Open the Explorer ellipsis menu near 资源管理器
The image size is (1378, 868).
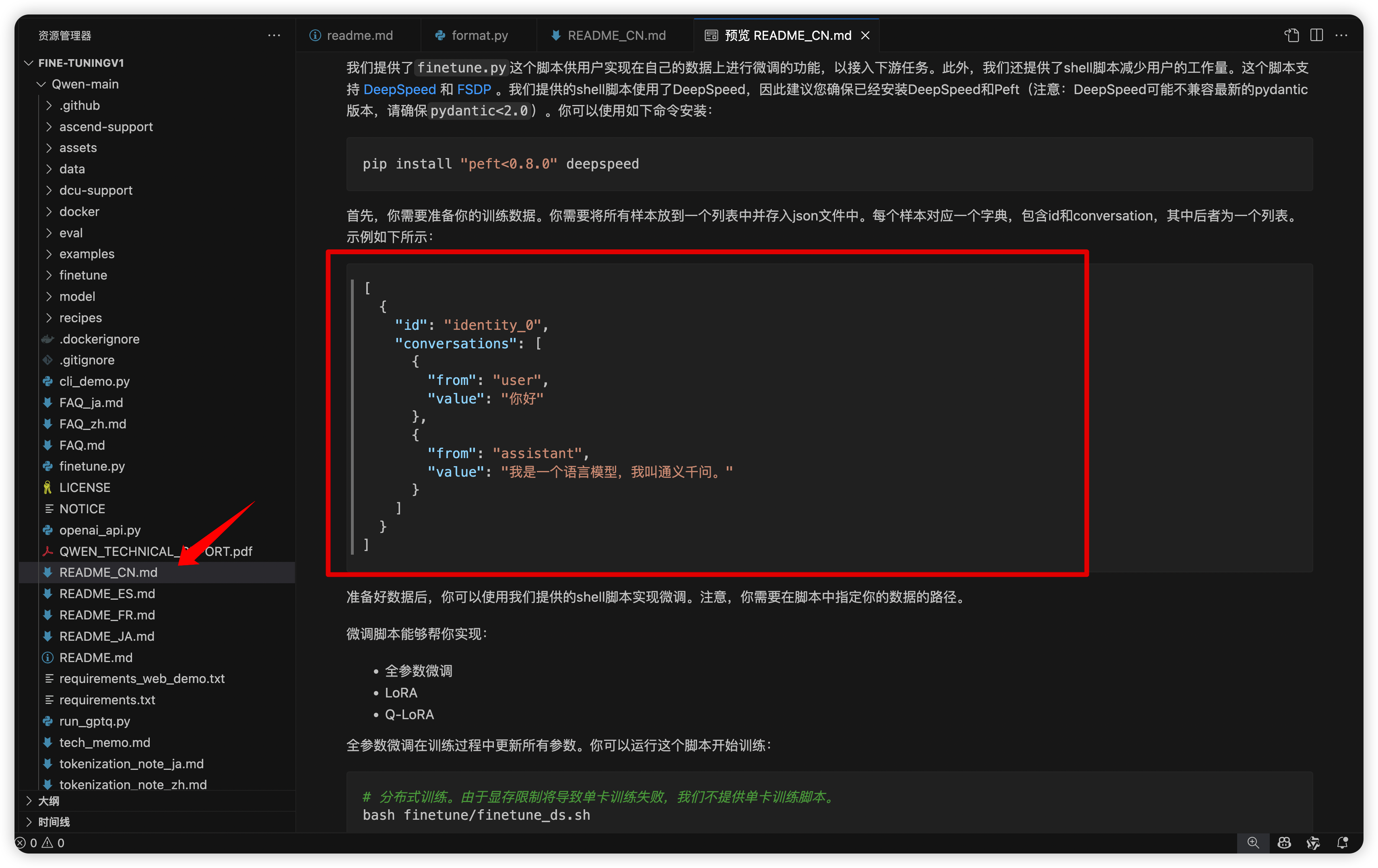275,35
